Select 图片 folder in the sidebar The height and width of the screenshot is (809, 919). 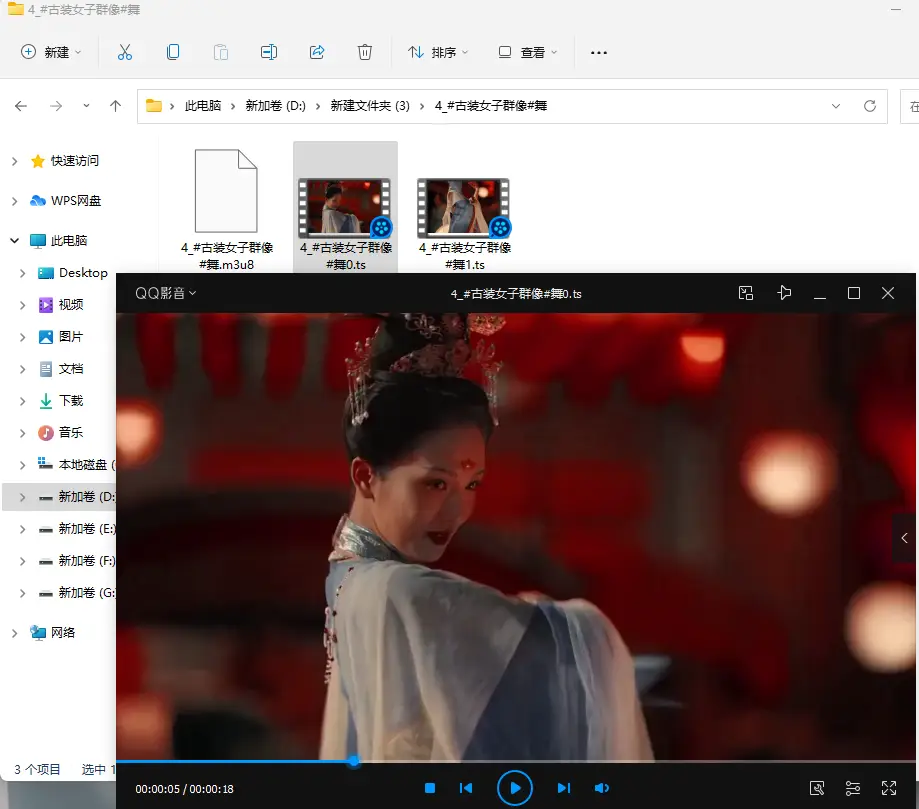[70, 337]
